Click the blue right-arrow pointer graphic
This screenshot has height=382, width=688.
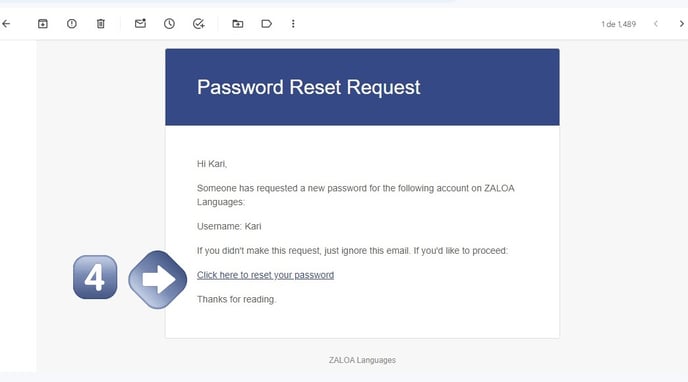click(158, 280)
